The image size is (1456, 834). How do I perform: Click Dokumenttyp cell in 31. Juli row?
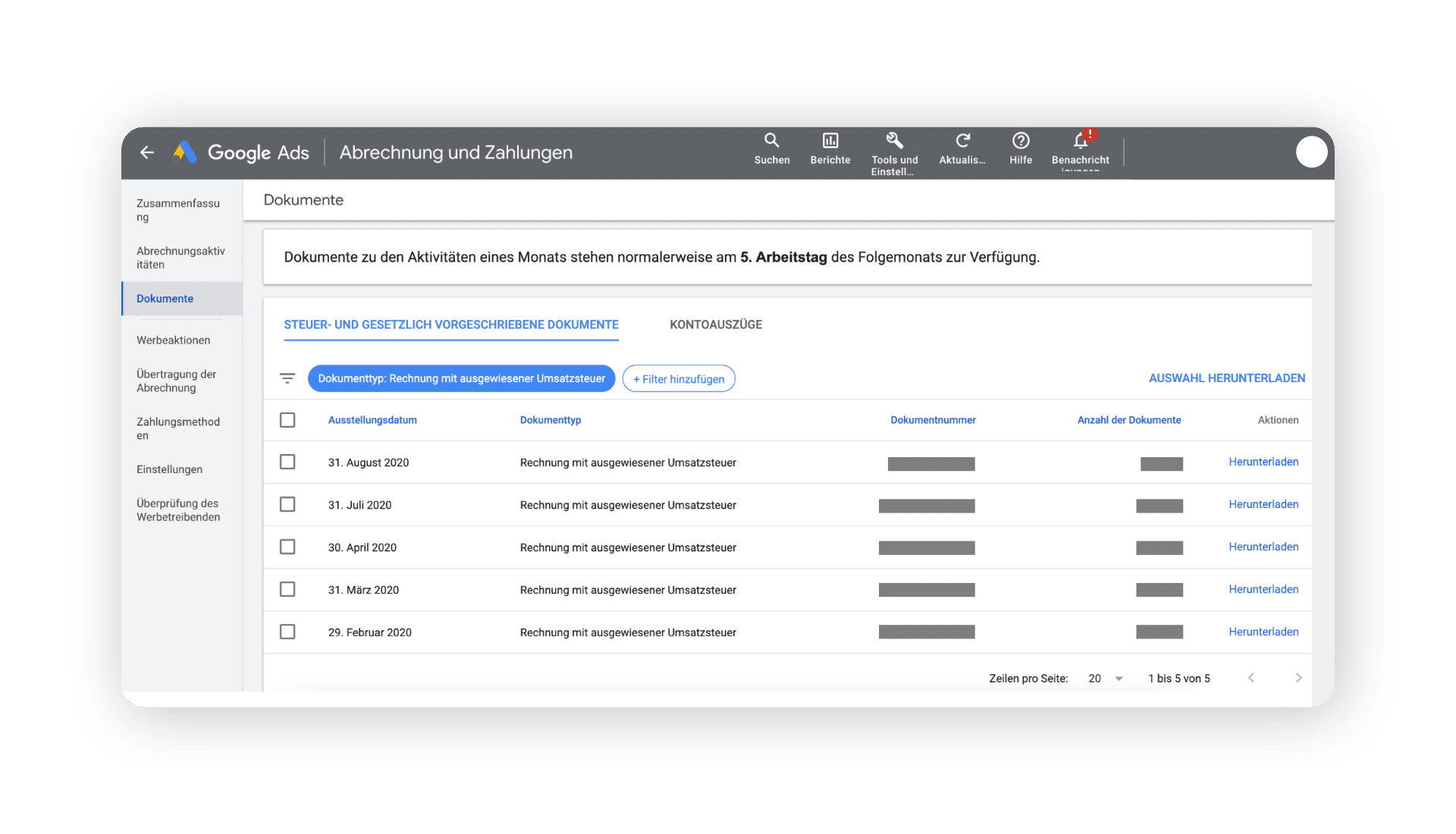628,505
